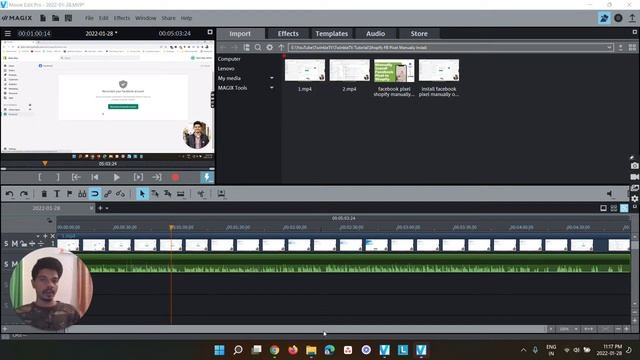The height and width of the screenshot is (360, 640).
Task: Open the 2022-01-28 movie tab dropdown
Action: 91,208
